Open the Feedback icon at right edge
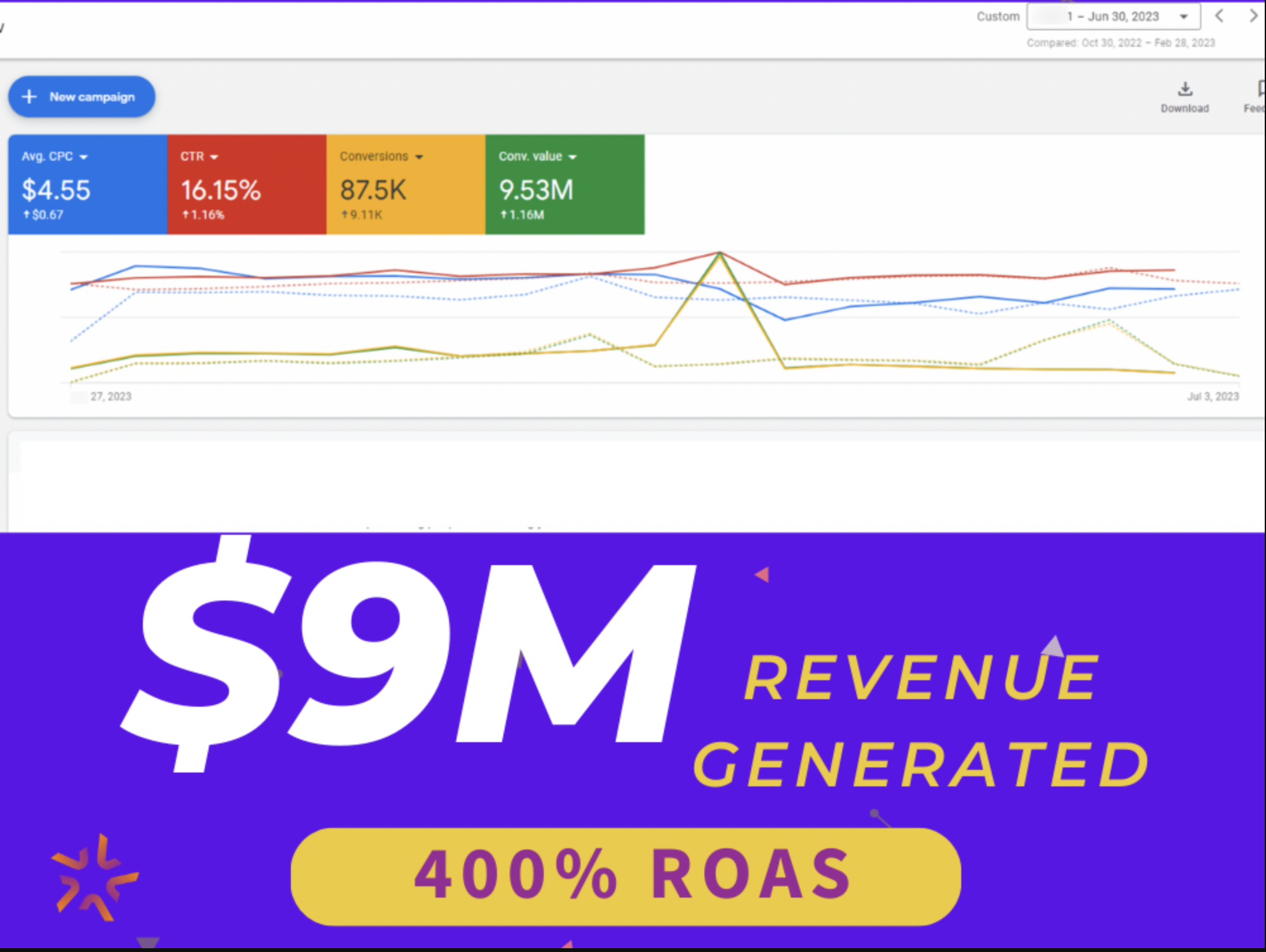 click(1260, 89)
